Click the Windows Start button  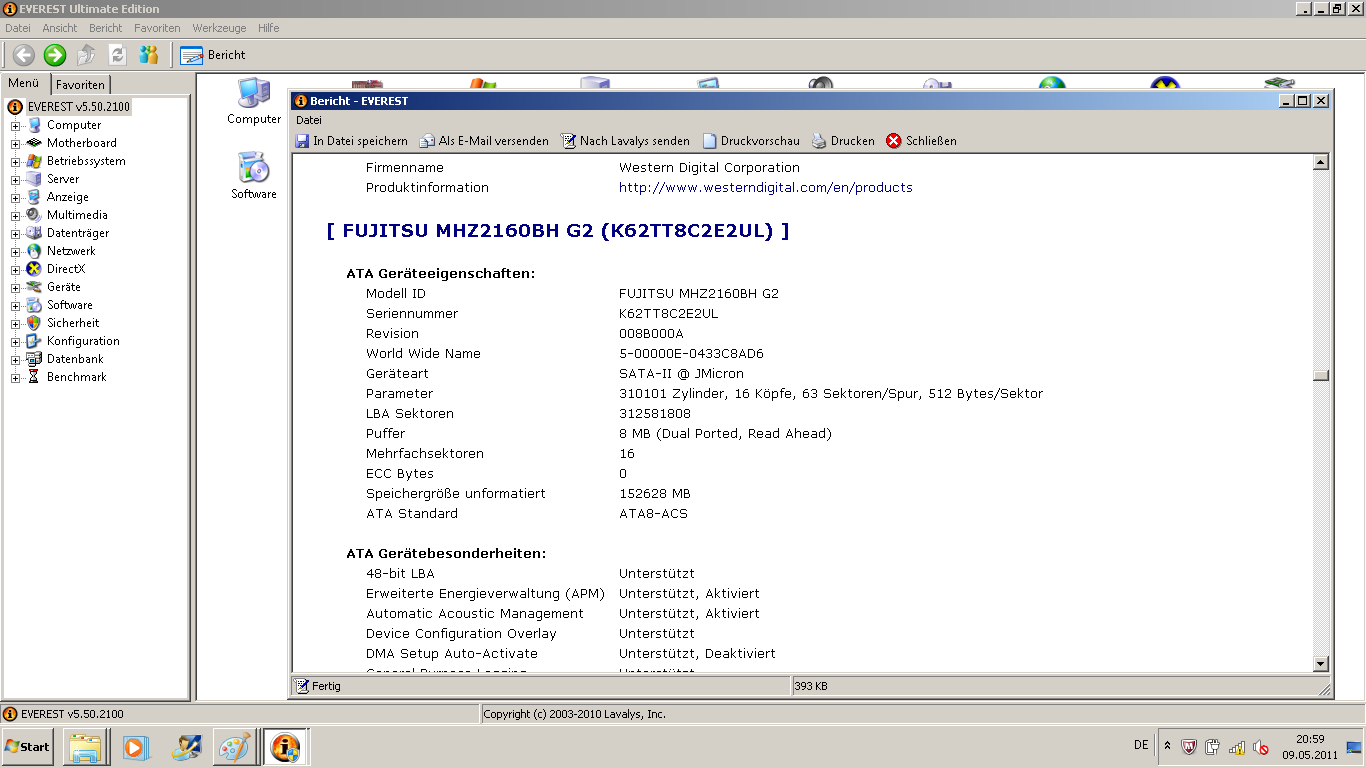coord(28,747)
